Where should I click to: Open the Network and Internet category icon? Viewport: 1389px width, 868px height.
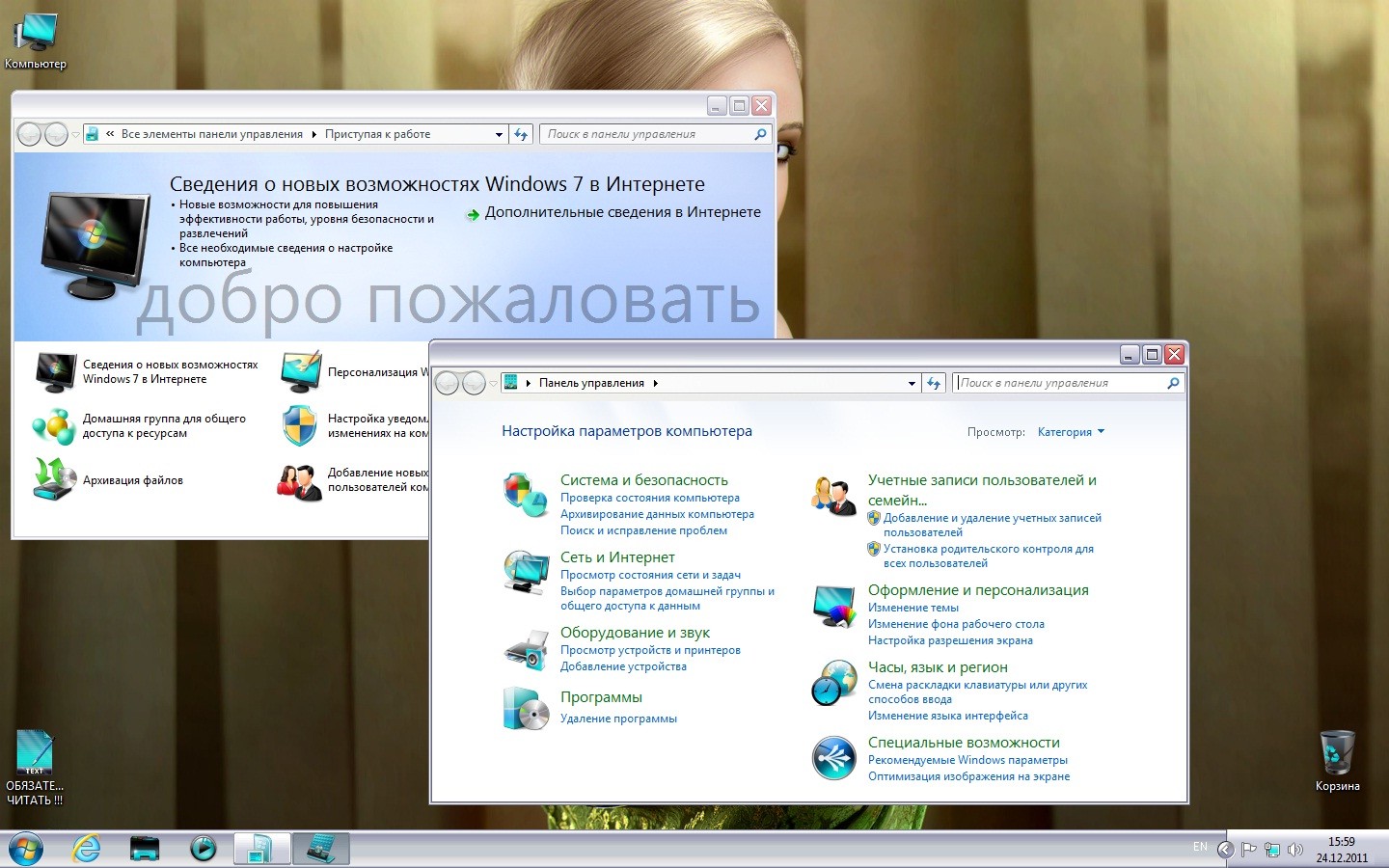(526, 572)
